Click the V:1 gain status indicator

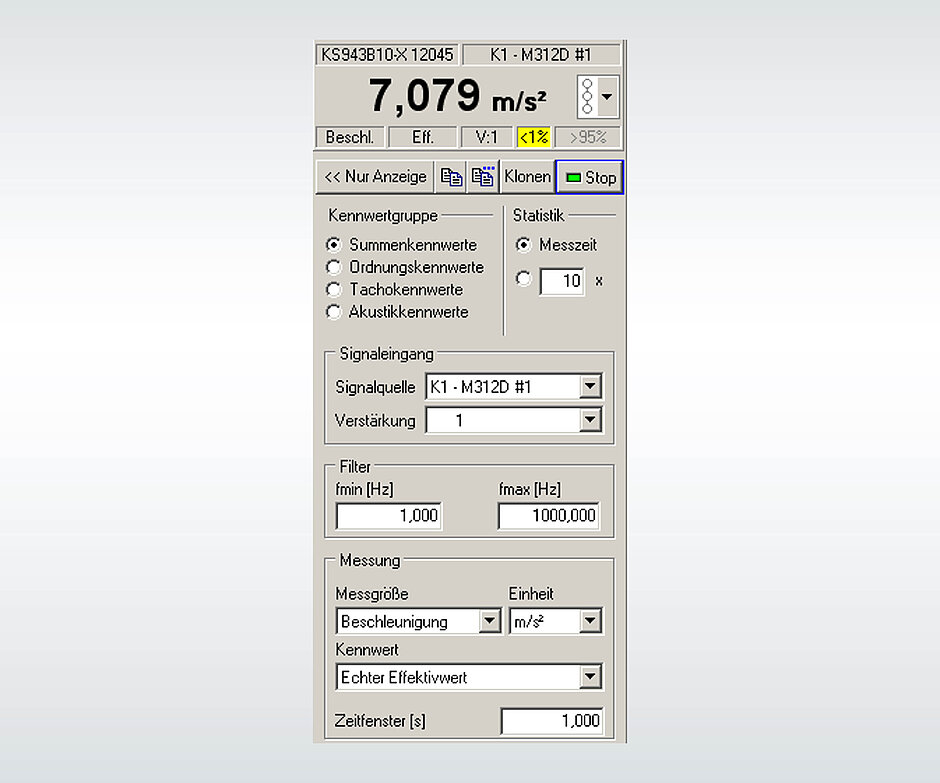pyautogui.click(x=486, y=137)
